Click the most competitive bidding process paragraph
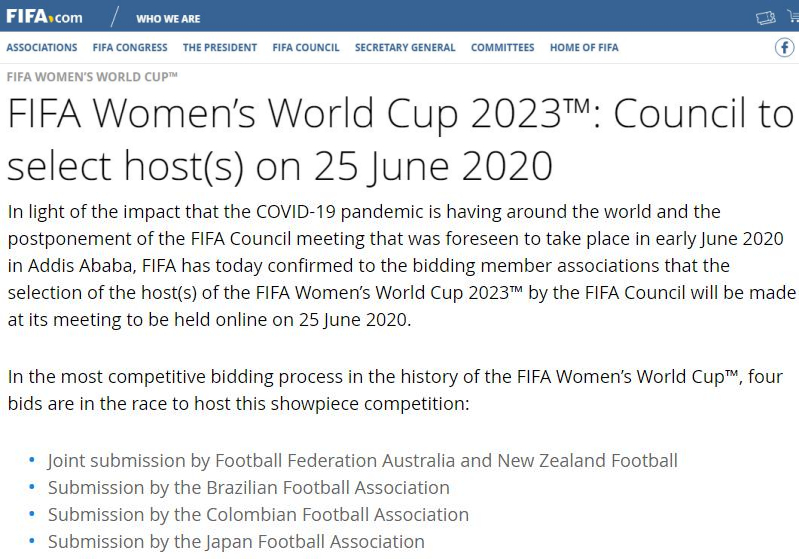Image resolution: width=799 pixels, height=559 pixels. pyautogui.click(x=395, y=390)
